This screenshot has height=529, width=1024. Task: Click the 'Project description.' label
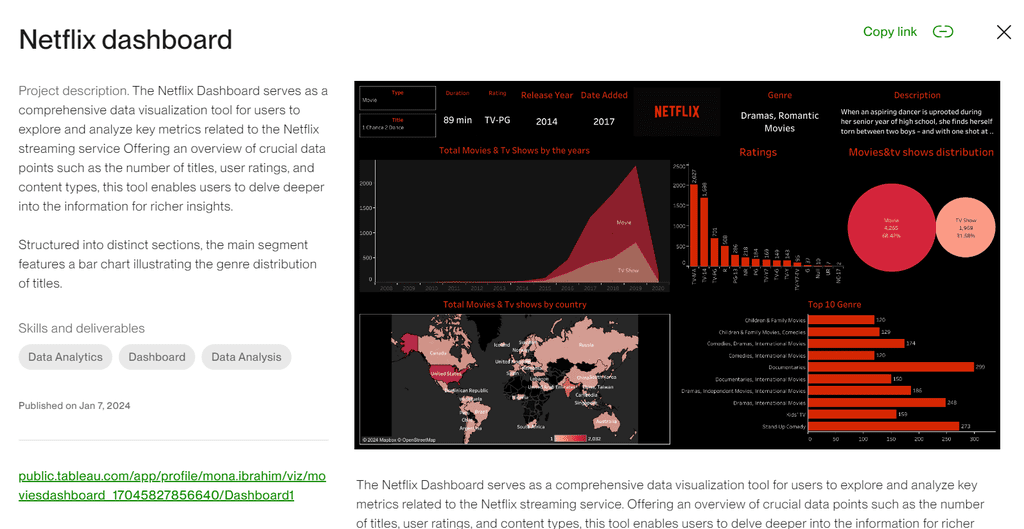(73, 91)
